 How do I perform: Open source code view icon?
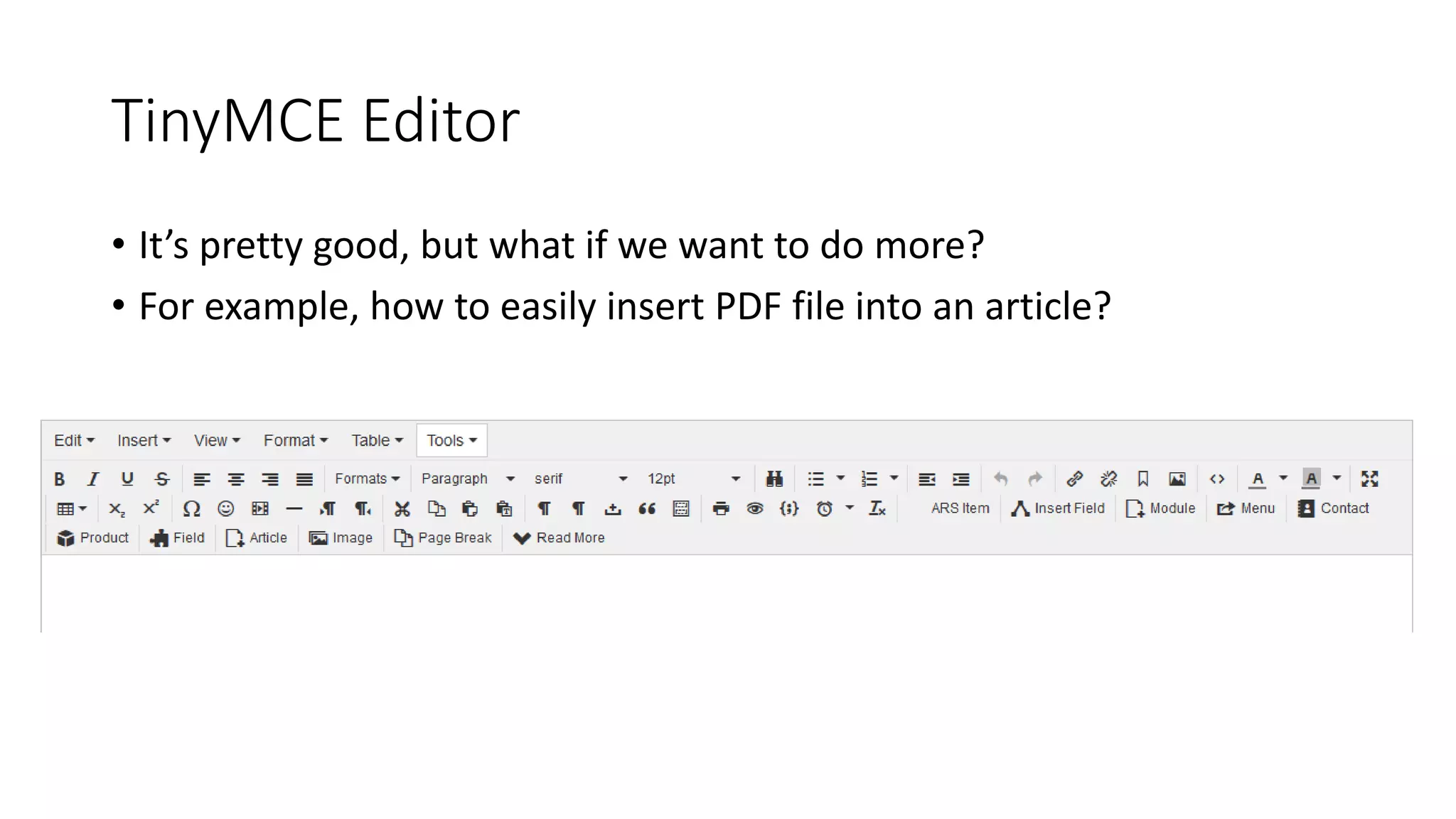[1217, 479]
